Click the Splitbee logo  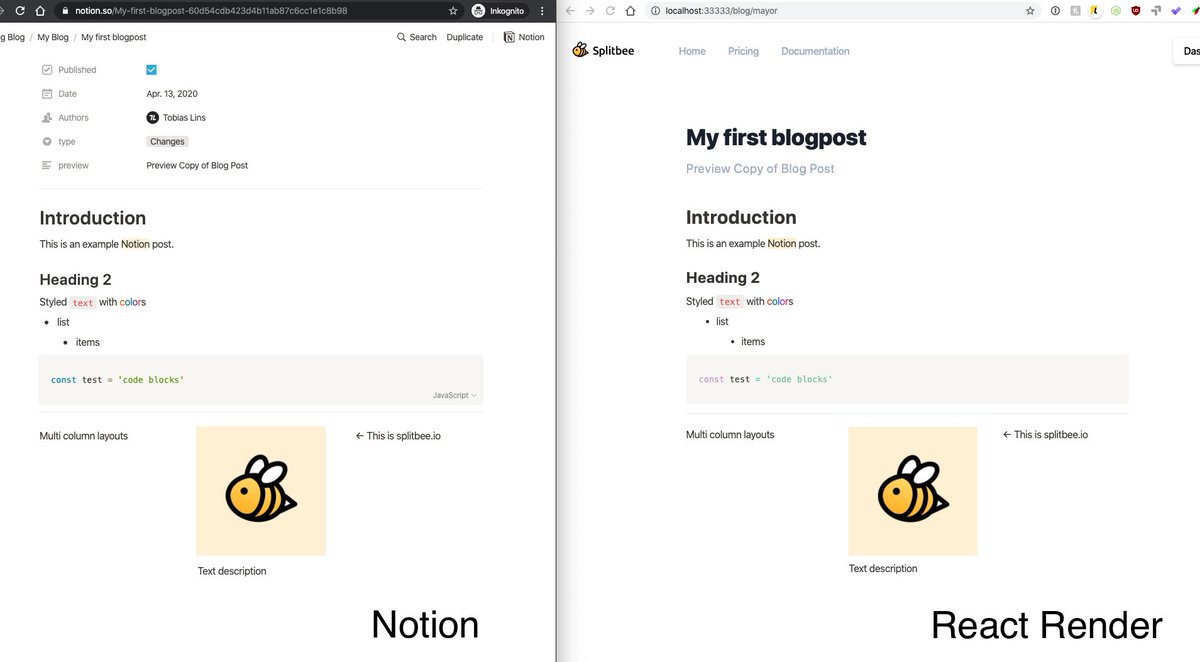coord(603,50)
